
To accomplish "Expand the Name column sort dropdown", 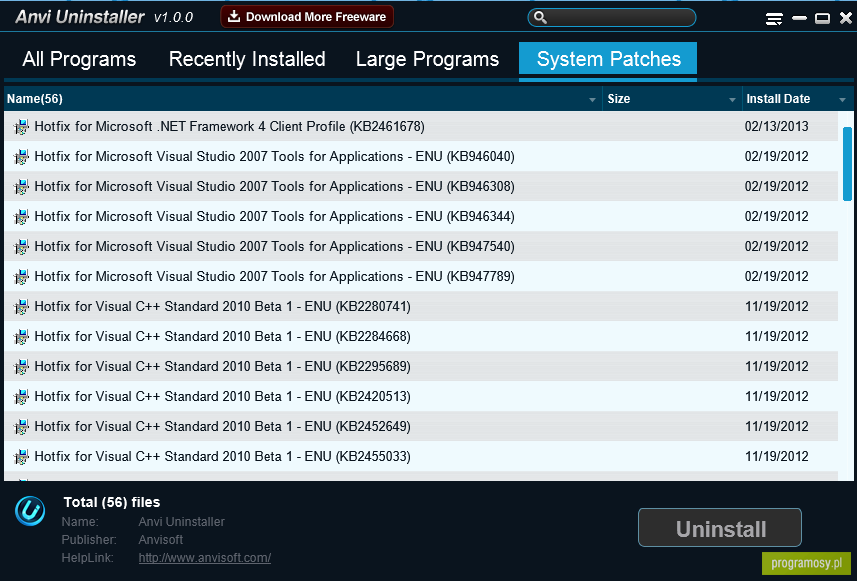I will (x=592, y=99).
